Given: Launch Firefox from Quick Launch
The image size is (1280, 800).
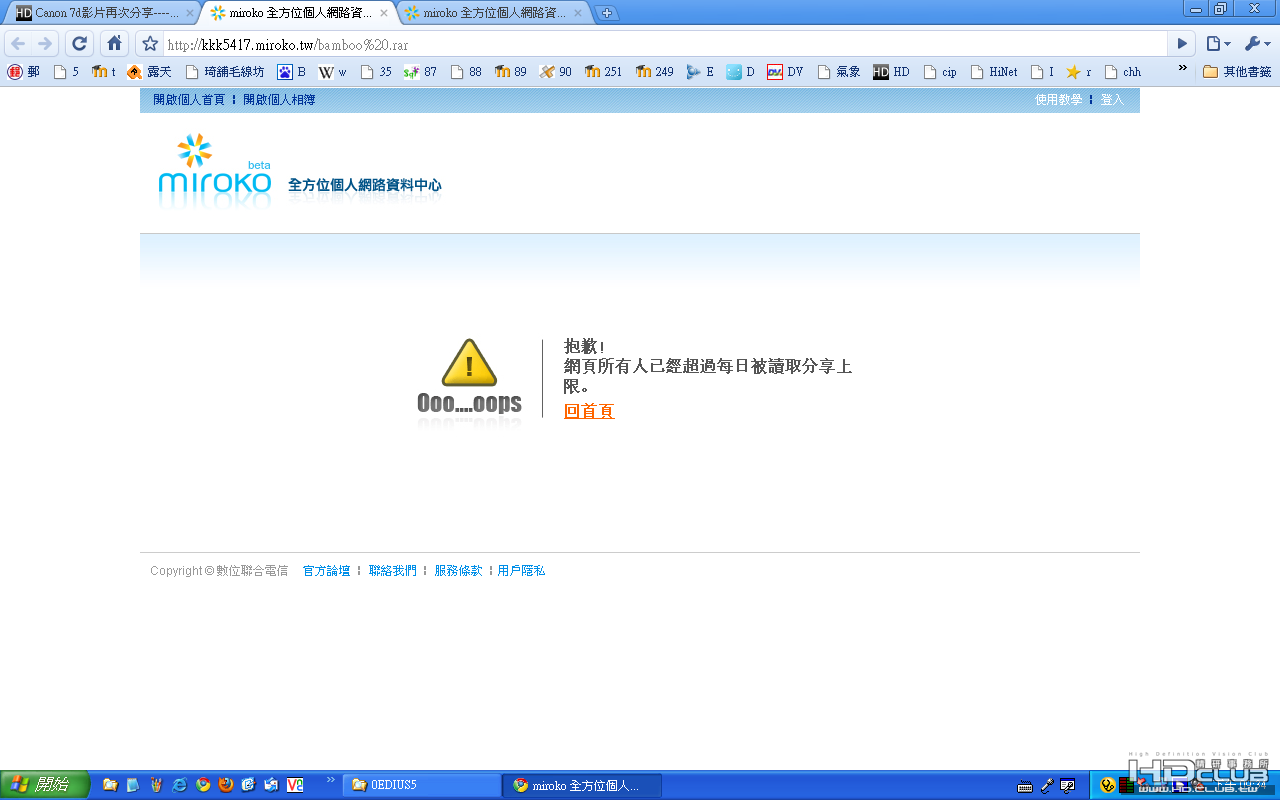Looking at the screenshot, I should [x=226, y=785].
